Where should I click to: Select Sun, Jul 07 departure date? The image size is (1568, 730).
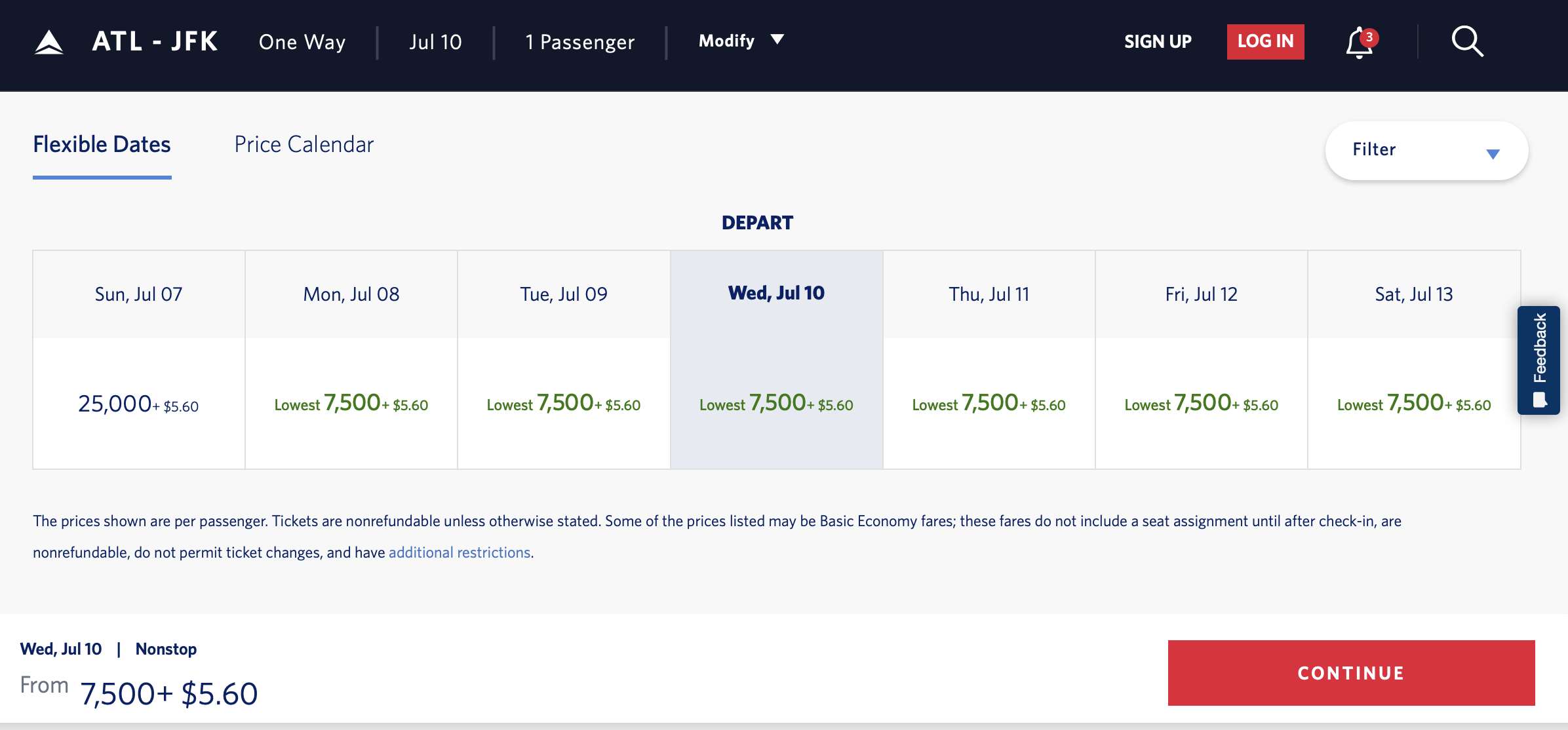point(139,359)
